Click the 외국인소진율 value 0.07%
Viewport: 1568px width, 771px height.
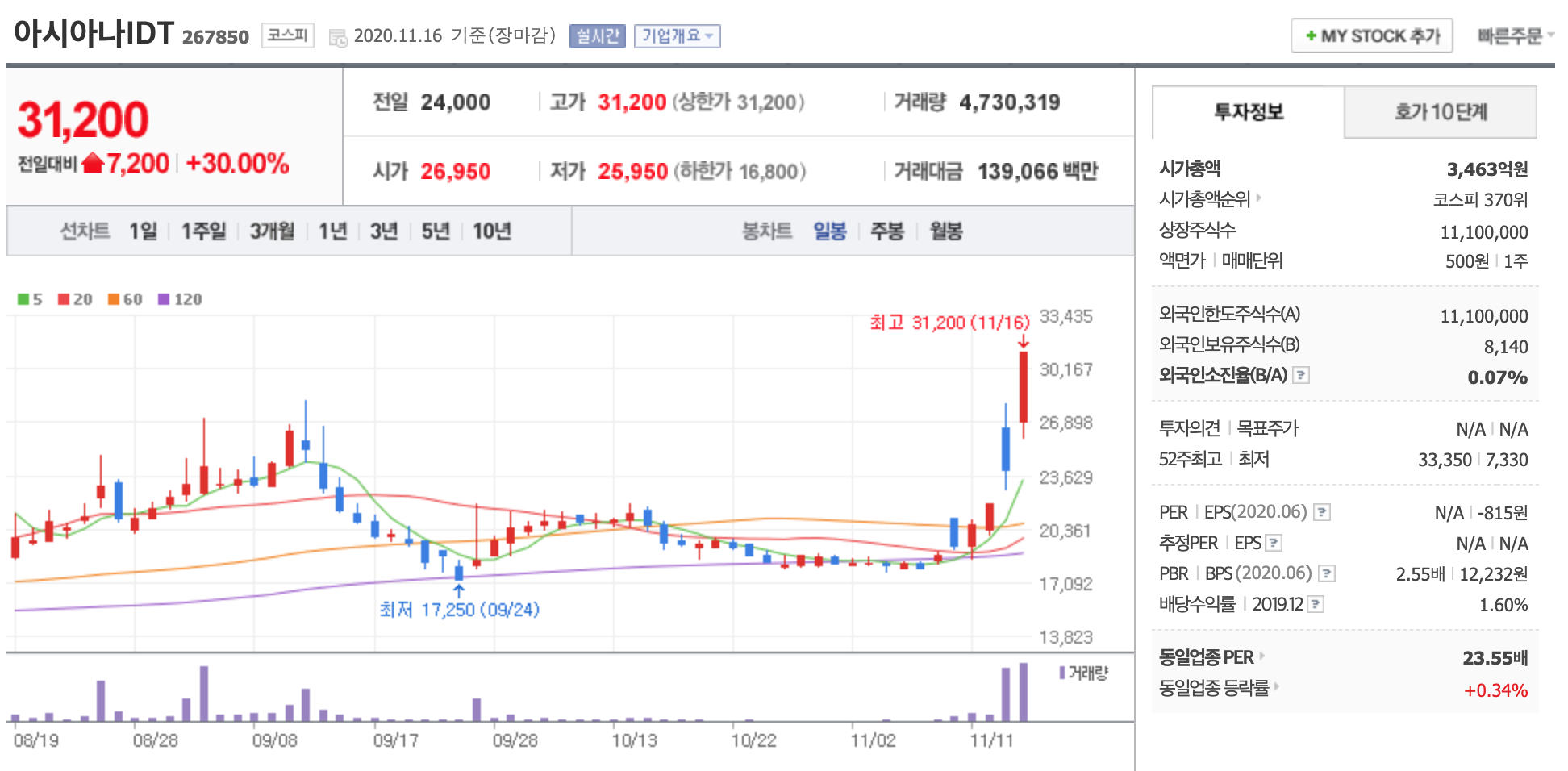pyautogui.click(x=1497, y=377)
